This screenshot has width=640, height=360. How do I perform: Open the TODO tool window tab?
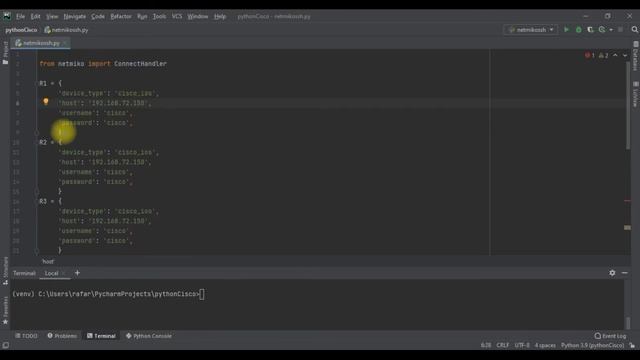tap(27, 336)
